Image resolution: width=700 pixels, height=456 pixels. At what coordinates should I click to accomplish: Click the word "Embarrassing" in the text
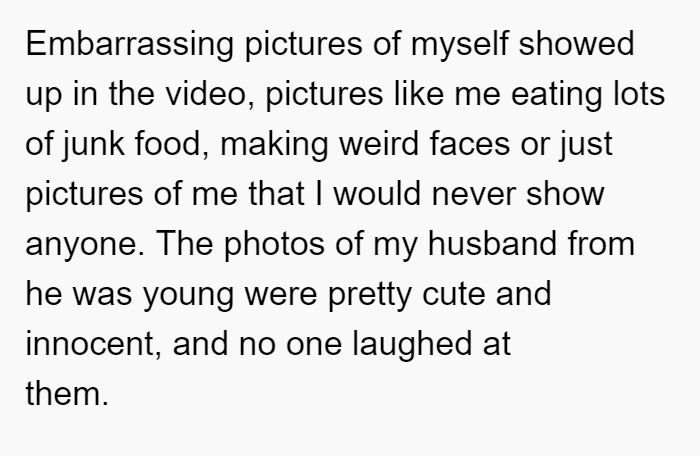point(129,45)
